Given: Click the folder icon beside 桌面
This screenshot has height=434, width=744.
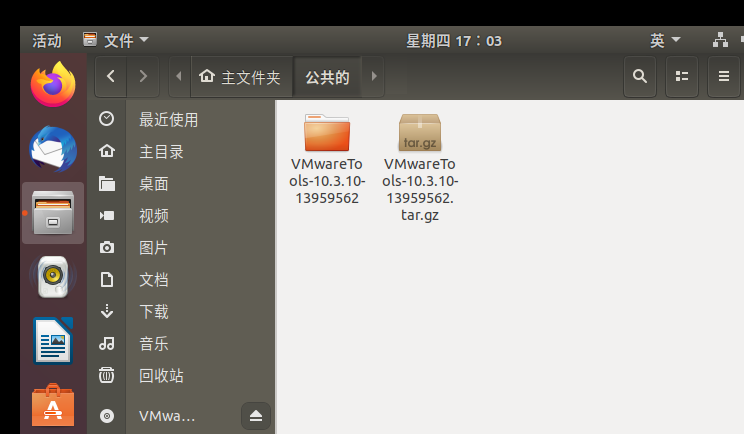Looking at the screenshot, I should [107, 183].
